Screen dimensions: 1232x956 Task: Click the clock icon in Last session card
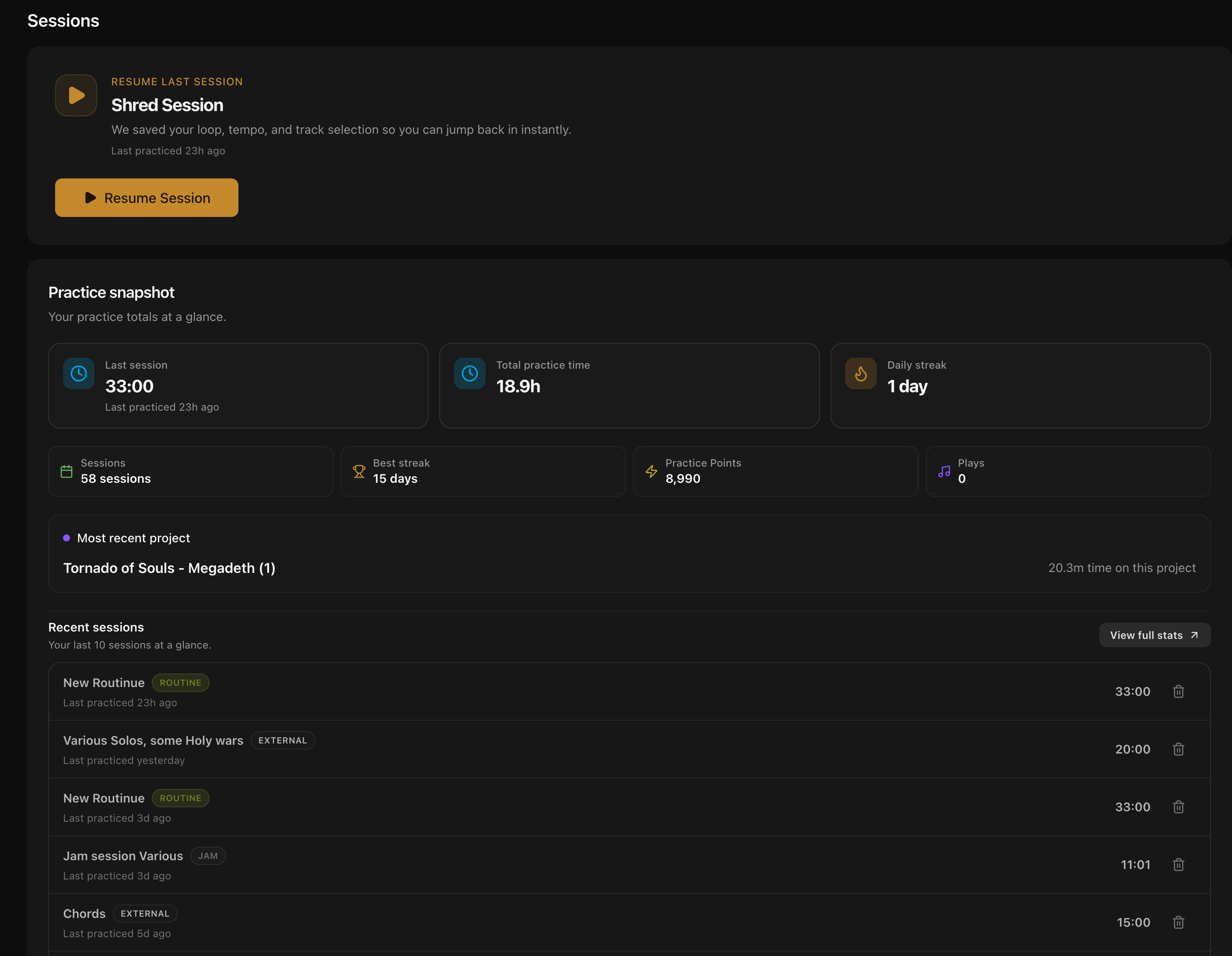click(78, 373)
